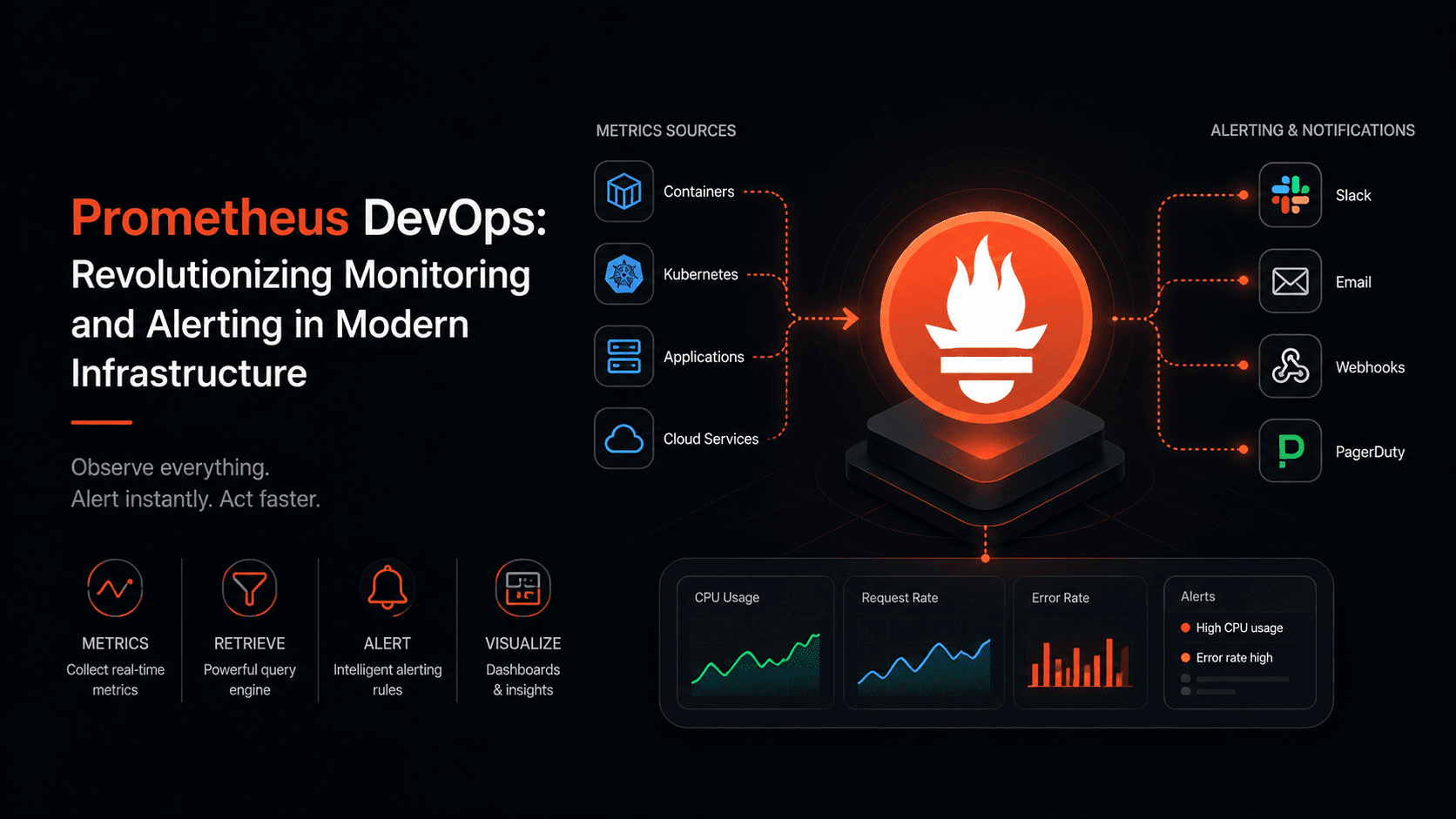Click the Applications server icon

(x=624, y=356)
